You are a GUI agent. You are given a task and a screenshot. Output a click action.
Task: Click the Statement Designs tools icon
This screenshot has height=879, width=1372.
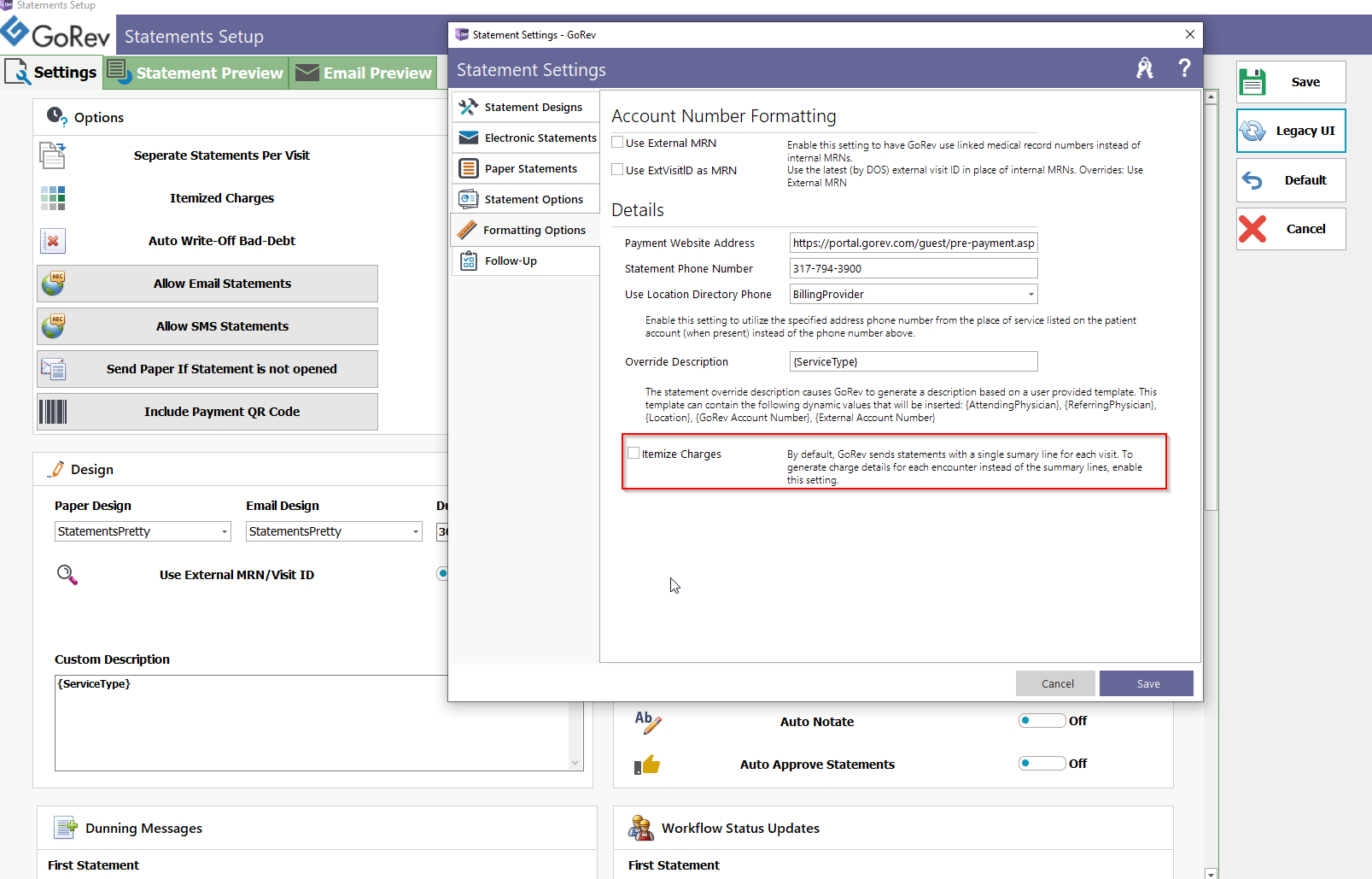(x=468, y=107)
